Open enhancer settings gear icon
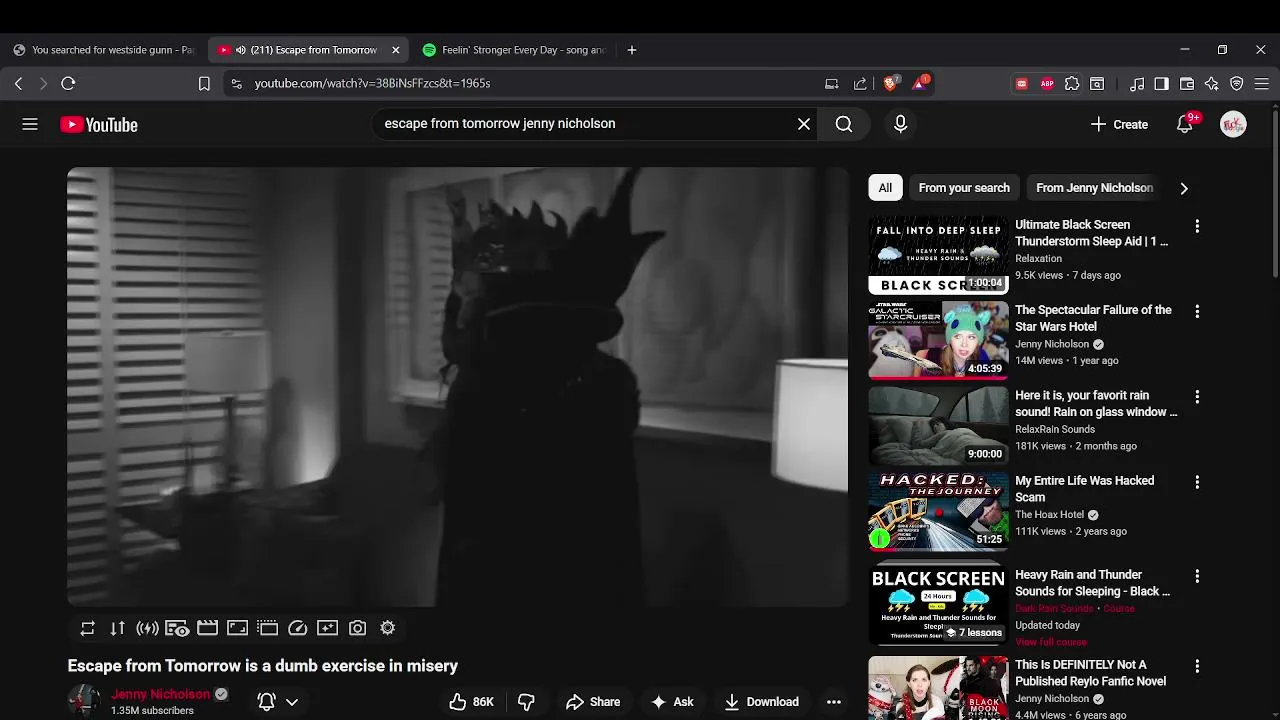Screen dimensions: 1280x720 click(x=388, y=628)
